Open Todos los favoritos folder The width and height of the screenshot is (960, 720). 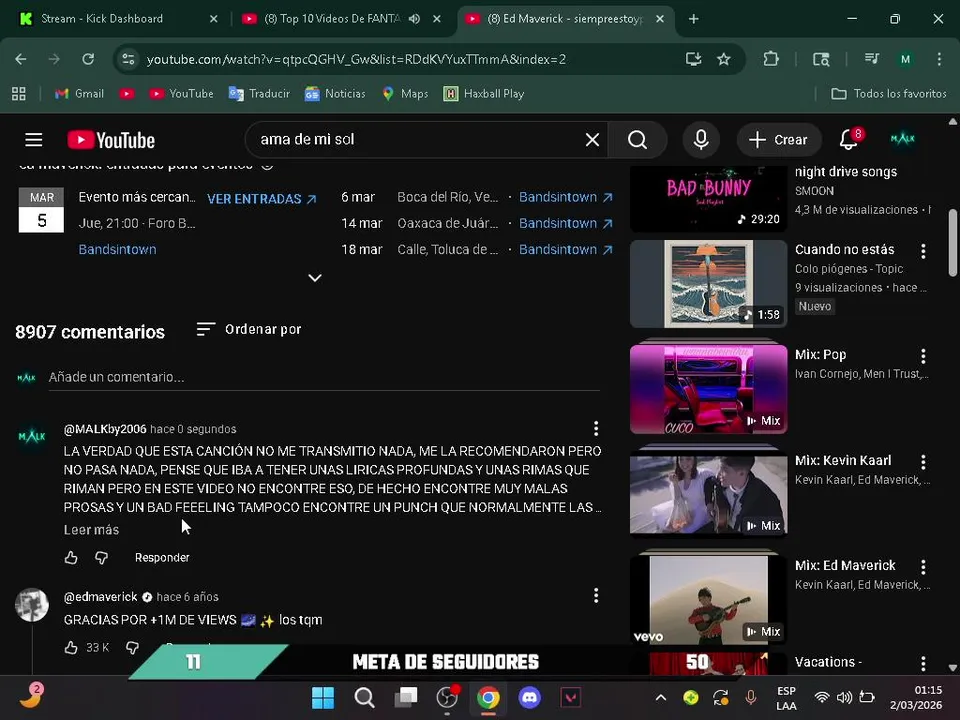click(x=888, y=94)
